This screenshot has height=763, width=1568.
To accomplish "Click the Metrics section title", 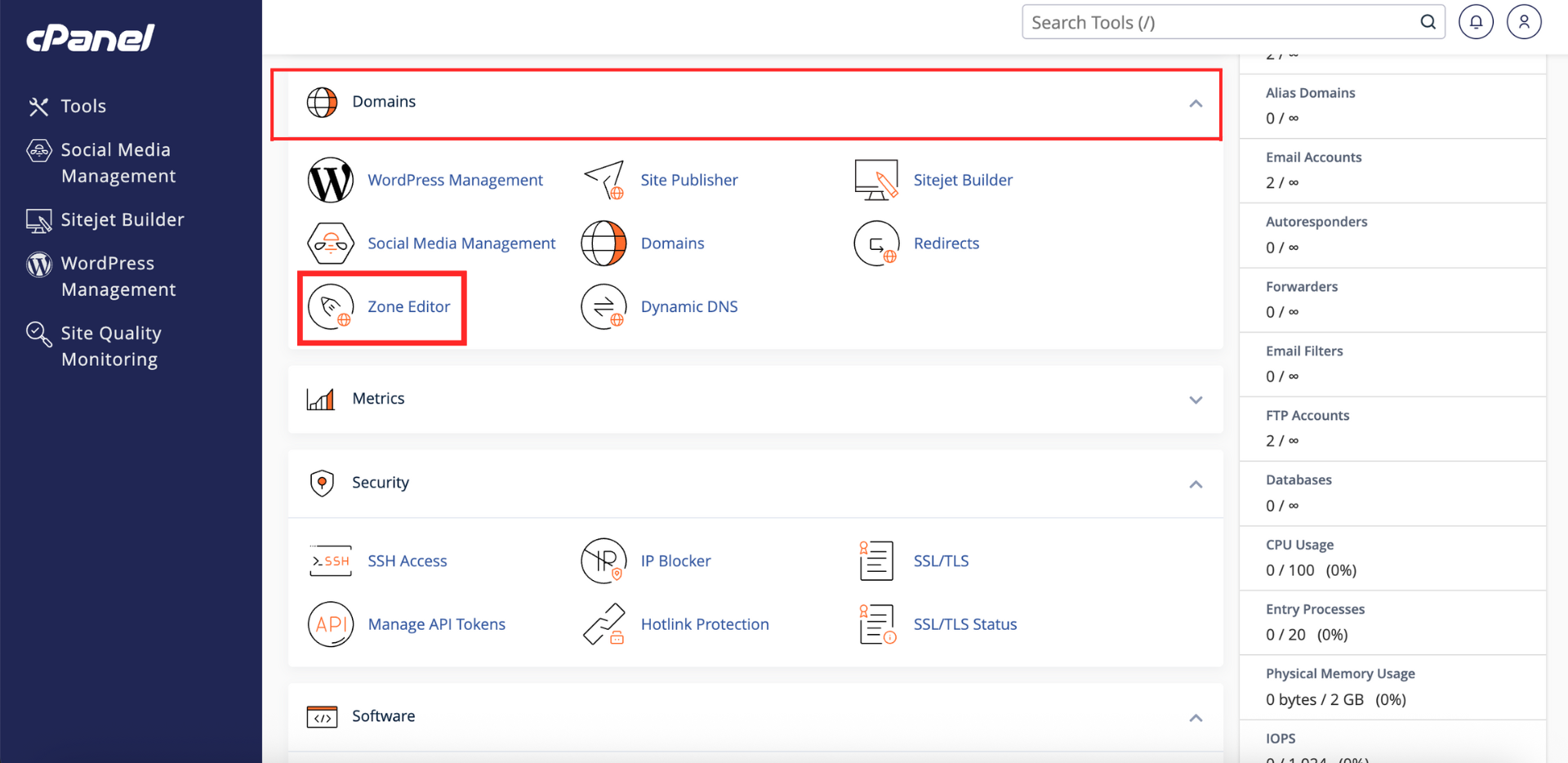I will click(378, 399).
